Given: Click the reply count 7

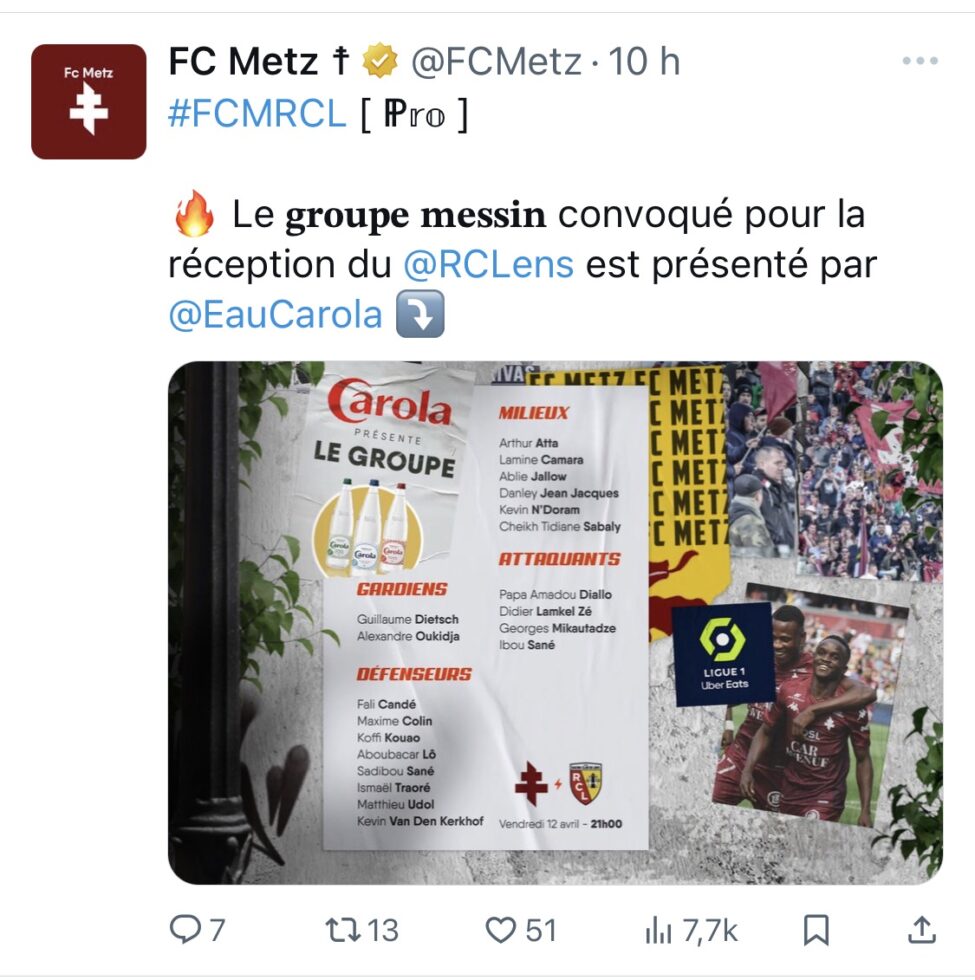Looking at the screenshot, I should 216,930.
